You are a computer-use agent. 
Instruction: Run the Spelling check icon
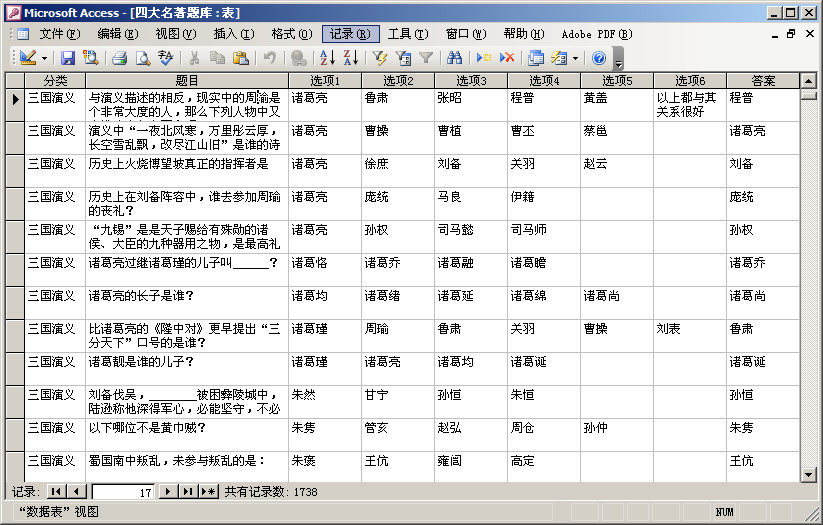click(x=165, y=57)
